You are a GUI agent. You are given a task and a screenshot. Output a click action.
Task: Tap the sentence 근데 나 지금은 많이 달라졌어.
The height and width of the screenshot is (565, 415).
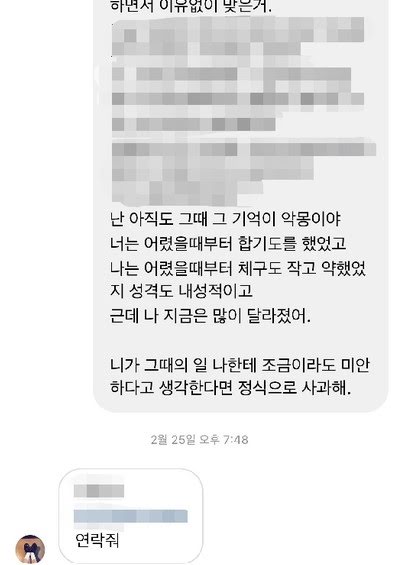[210, 316]
